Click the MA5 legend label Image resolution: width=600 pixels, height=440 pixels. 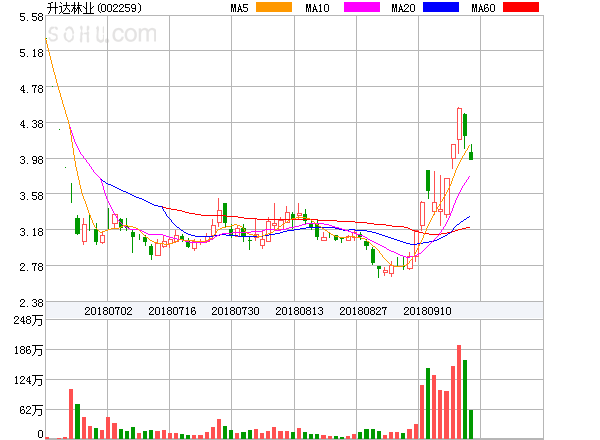point(239,8)
